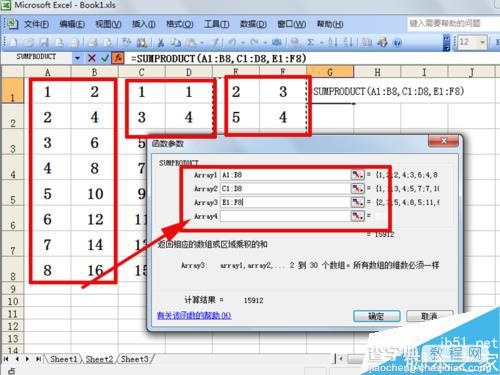This screenshot has width=500, height=375.
Task: Open the AutoSum functions dropdown arrow
Action: click(x=322, y=43)
